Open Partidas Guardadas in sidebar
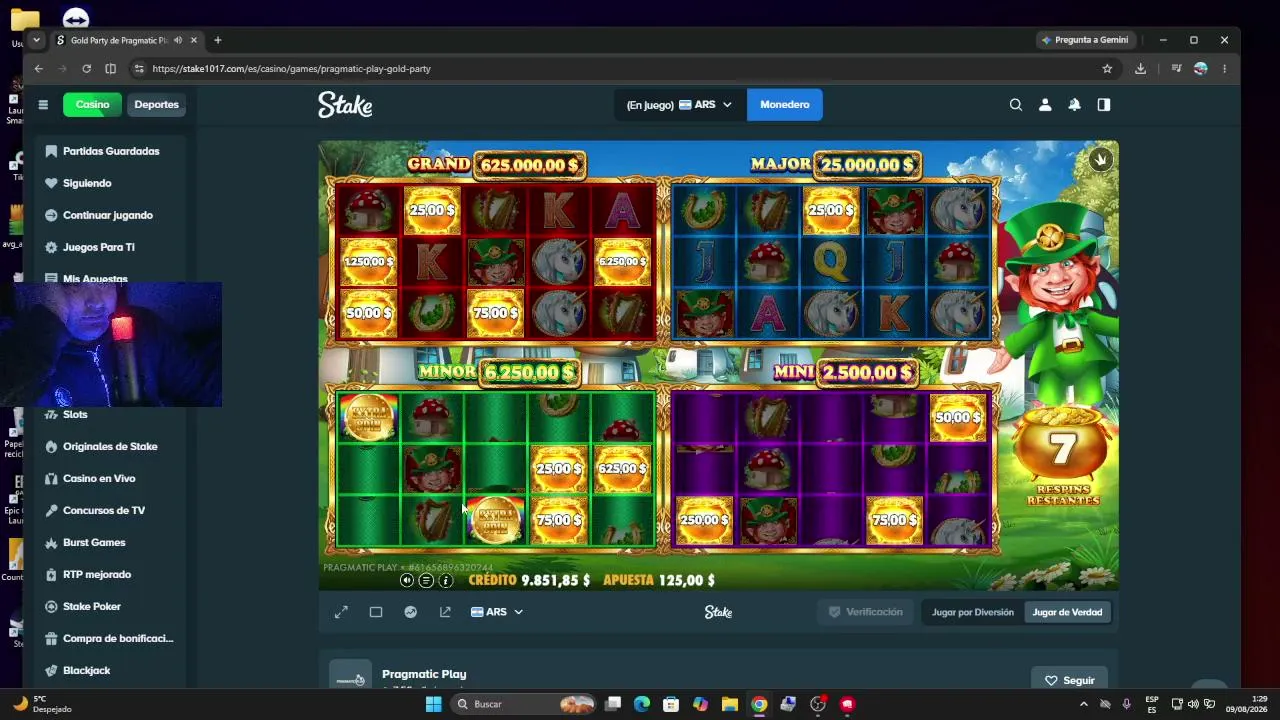 point(110,151)
